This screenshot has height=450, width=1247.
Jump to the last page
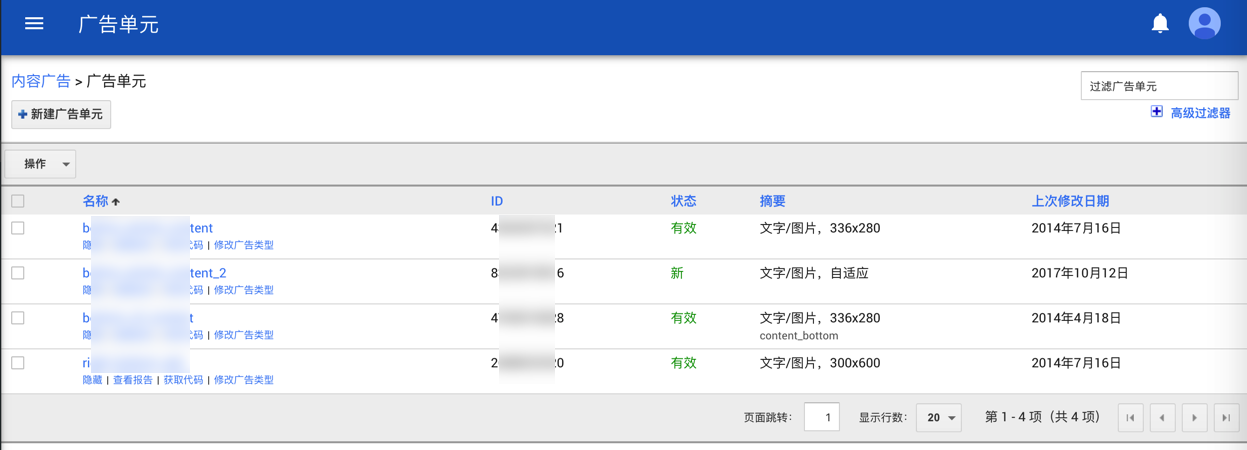coord(1226,418)
